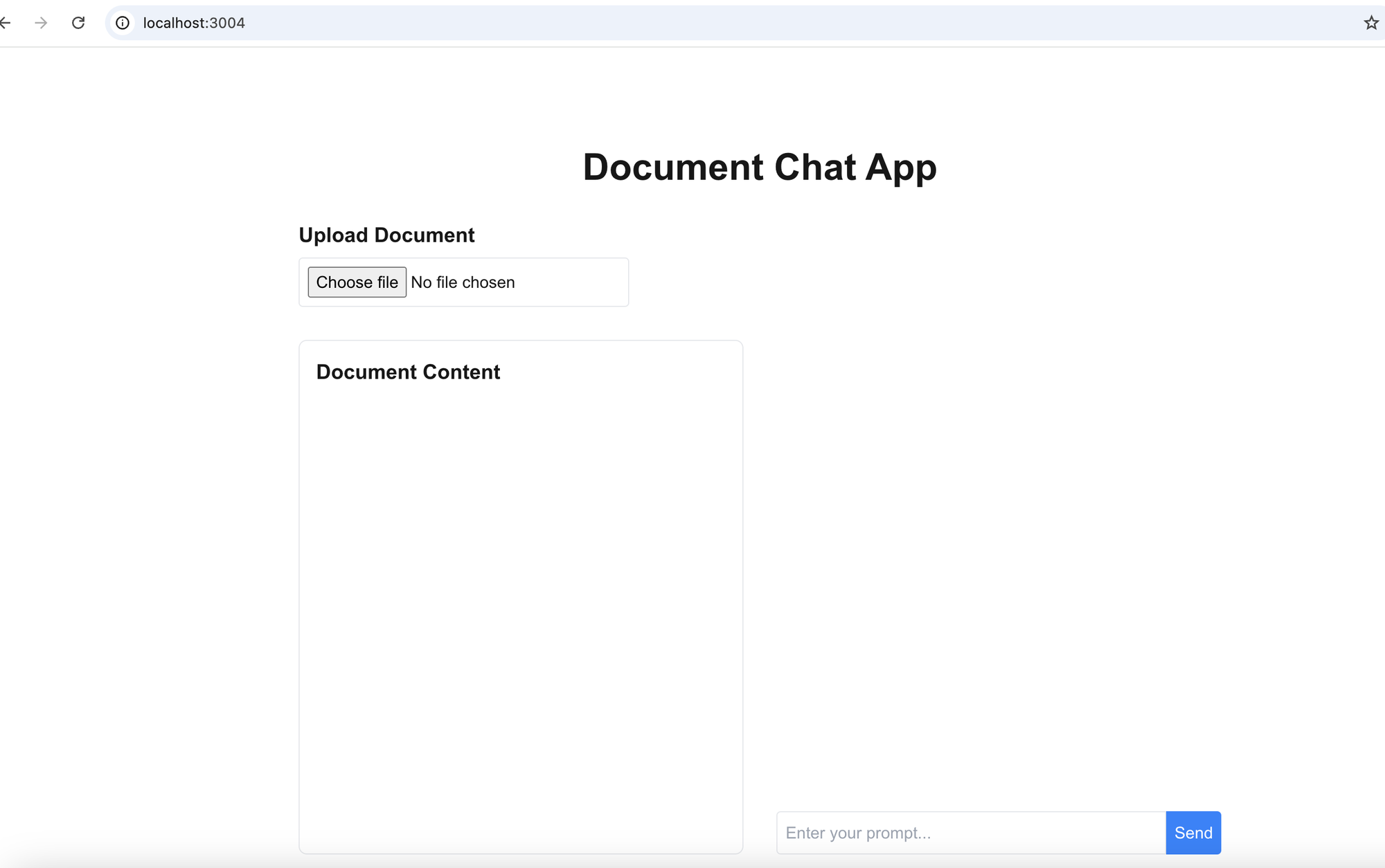Viewport: 1385px width, 868px height.
Task: Click the No file chosen label
Action: coord(462,282)
